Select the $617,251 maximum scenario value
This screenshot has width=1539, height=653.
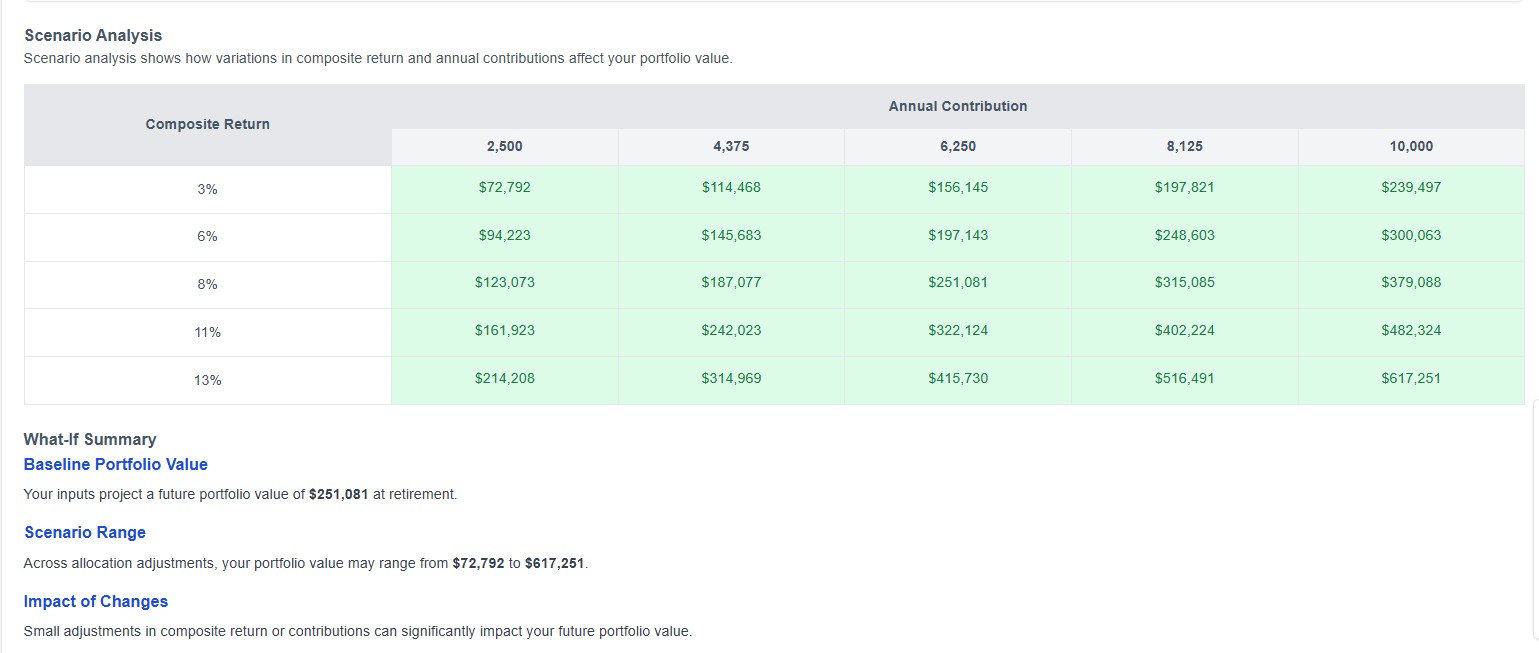click(x=1411, y=379)
